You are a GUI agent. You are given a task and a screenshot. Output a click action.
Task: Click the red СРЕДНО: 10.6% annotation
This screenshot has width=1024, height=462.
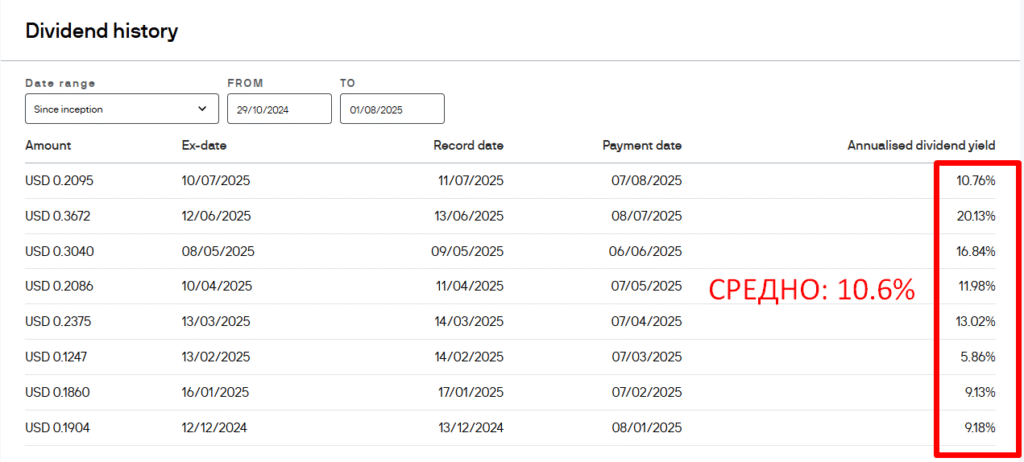coord(812,291)
